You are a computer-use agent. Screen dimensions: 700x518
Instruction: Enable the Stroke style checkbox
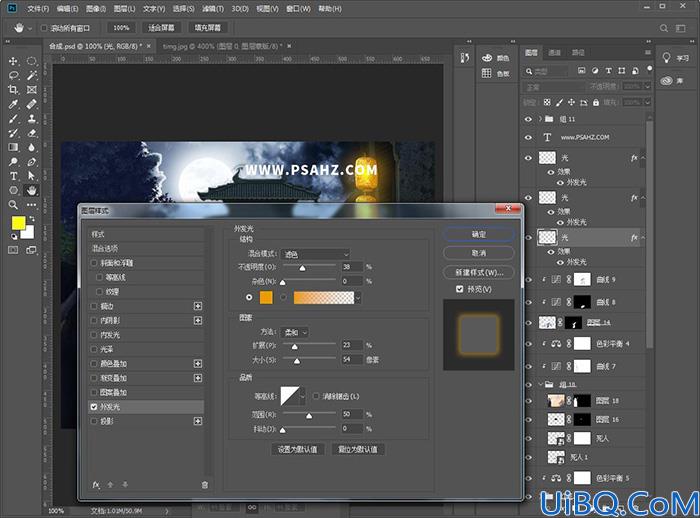[94, 306]
